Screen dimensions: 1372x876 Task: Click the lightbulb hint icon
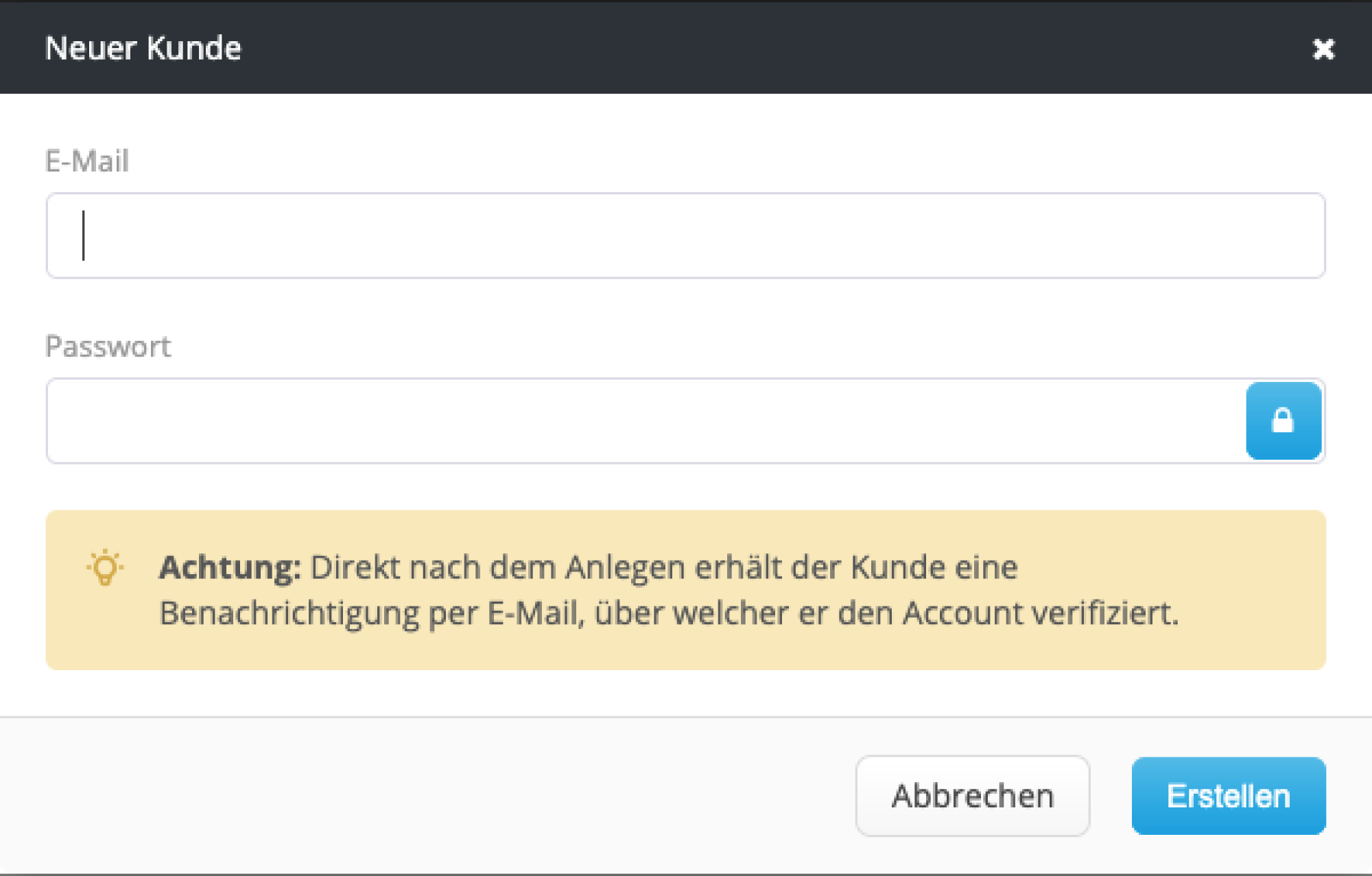(105, 567)
